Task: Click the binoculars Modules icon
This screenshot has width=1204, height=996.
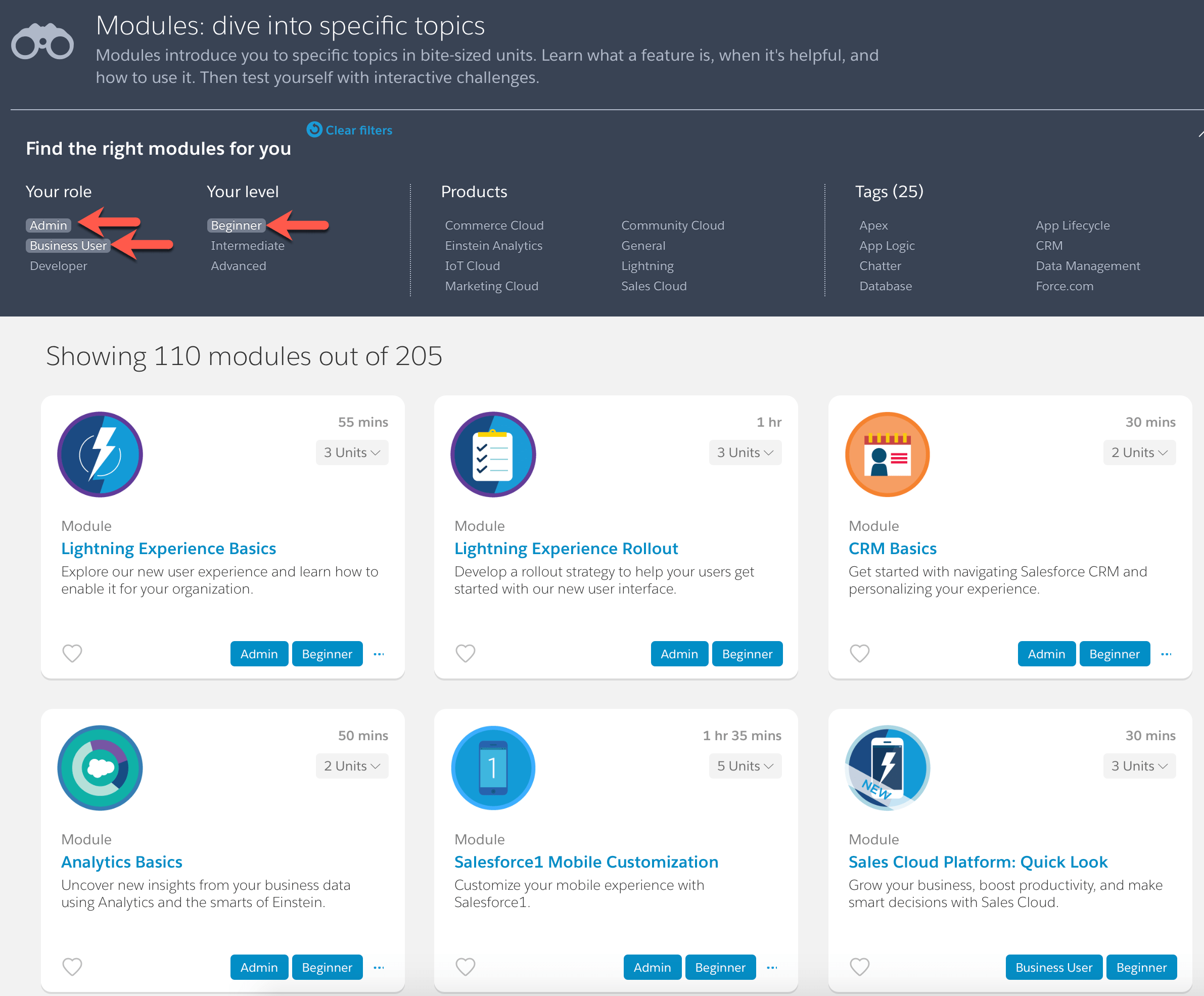Action: pos(42,42)
